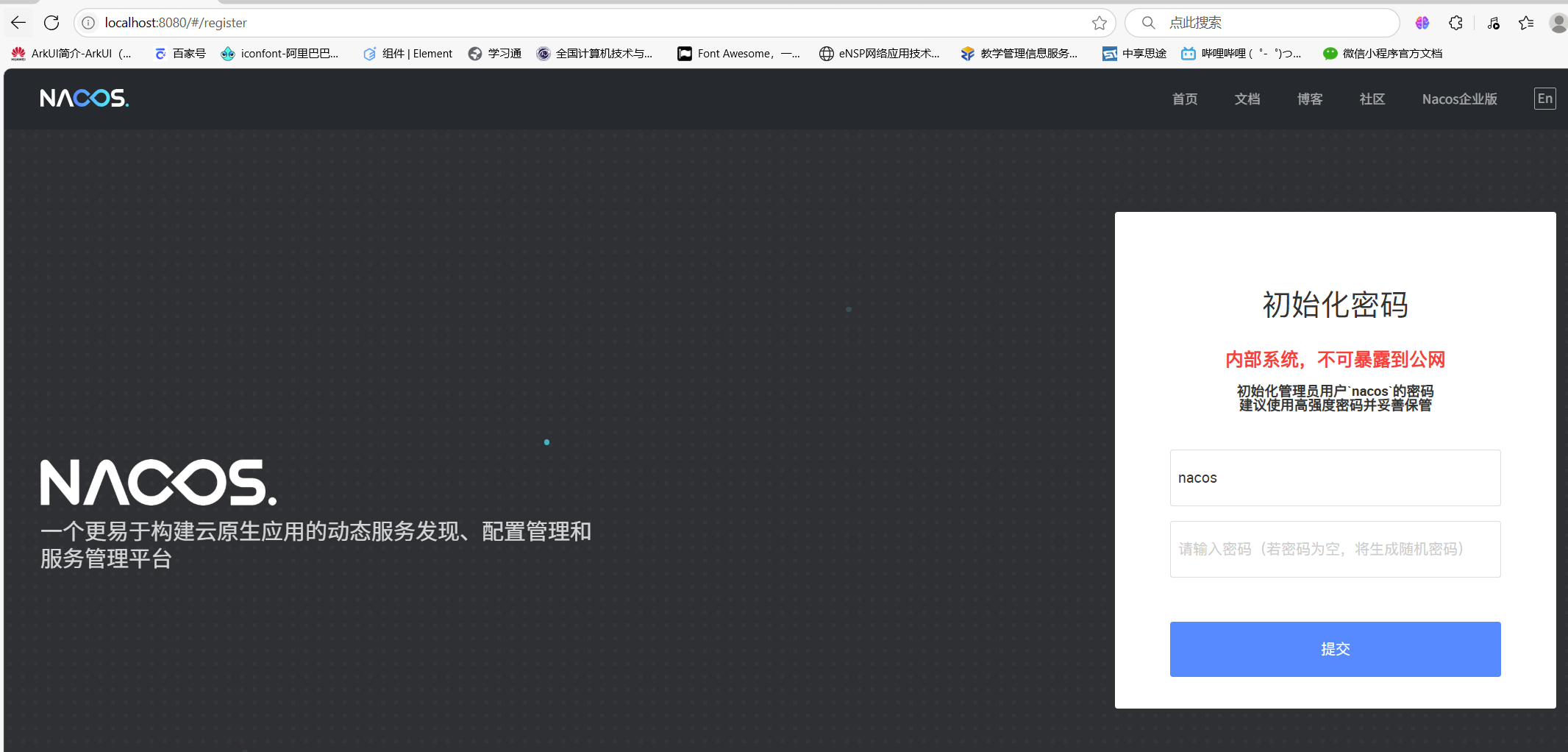This screenshot has width=1568, height=752.
Task: Open the 微信小程序官方文档 bookmark
Action: click(1383, 53)
